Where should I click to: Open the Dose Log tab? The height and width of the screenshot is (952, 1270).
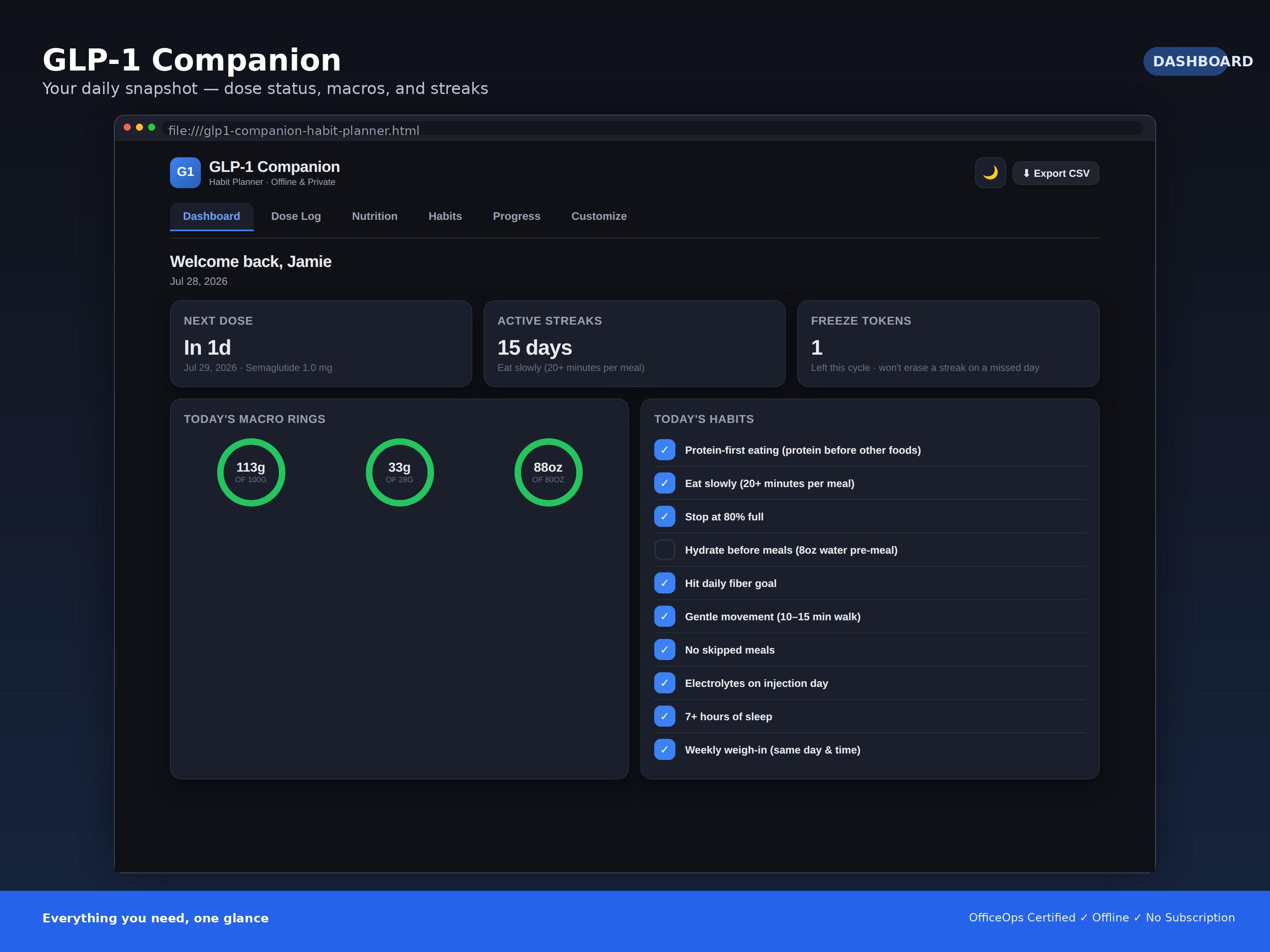point(296,216)
